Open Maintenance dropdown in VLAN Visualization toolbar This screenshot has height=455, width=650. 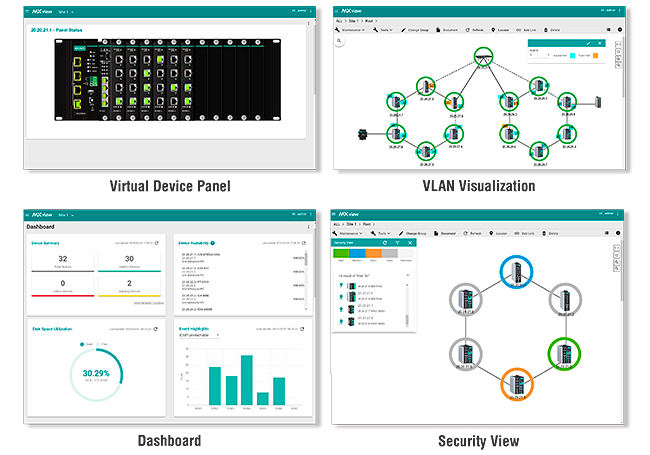pos(350,30)
